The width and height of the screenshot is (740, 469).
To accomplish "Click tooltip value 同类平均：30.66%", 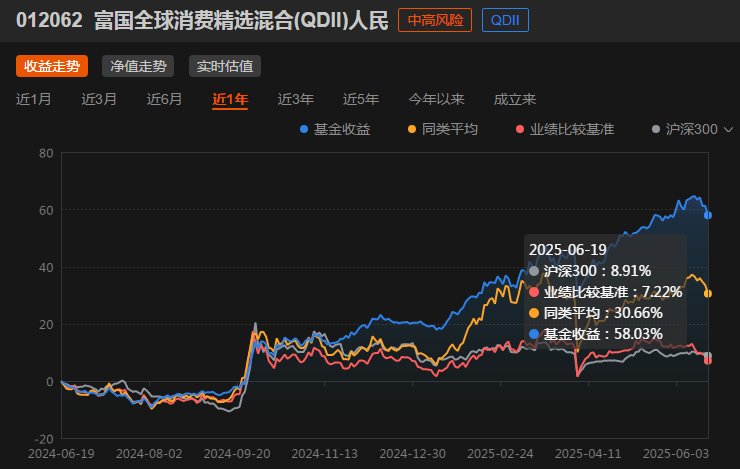I will [603, 313].
